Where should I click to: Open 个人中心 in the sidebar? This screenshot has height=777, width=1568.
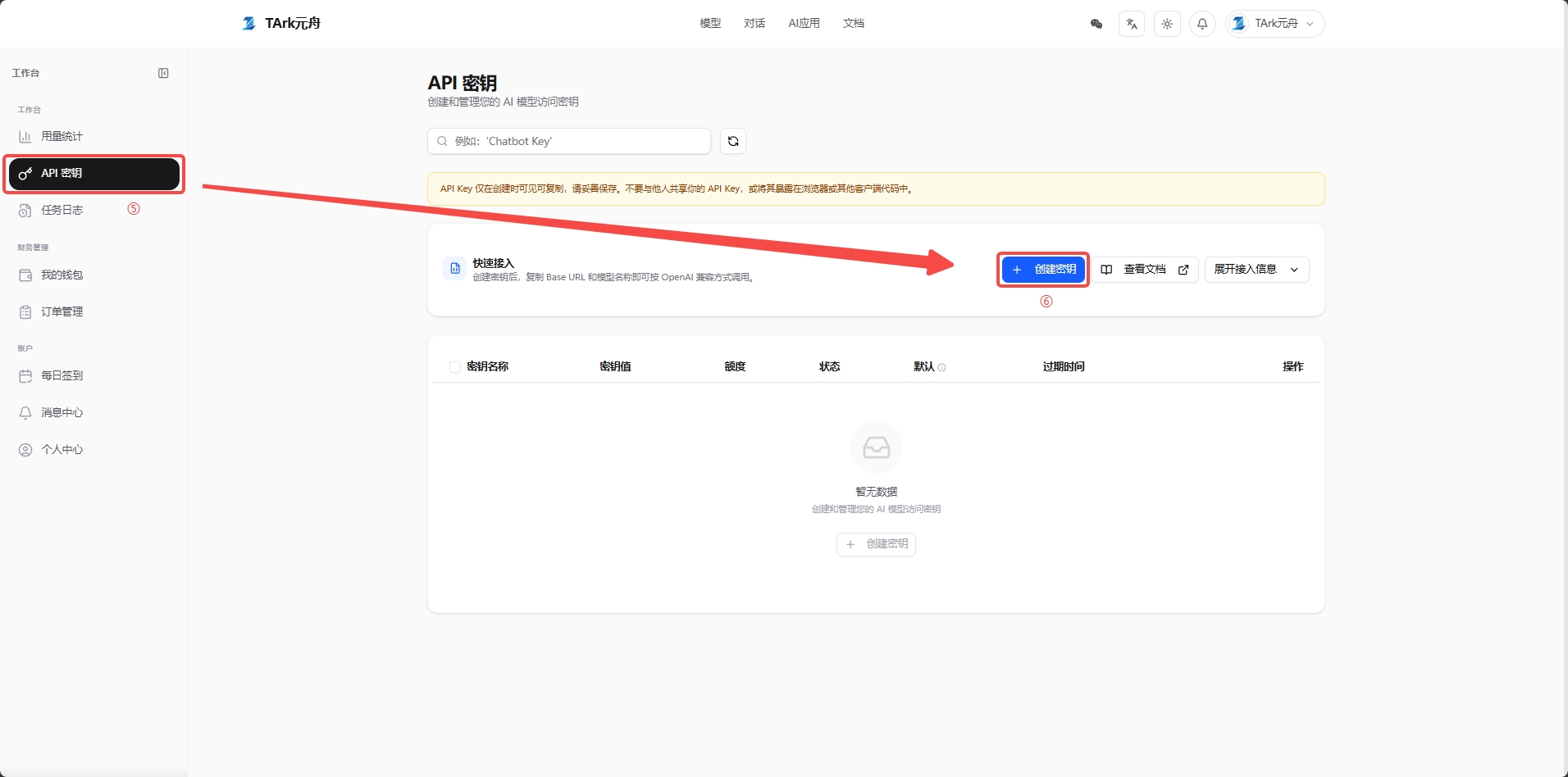click(94, 449)
